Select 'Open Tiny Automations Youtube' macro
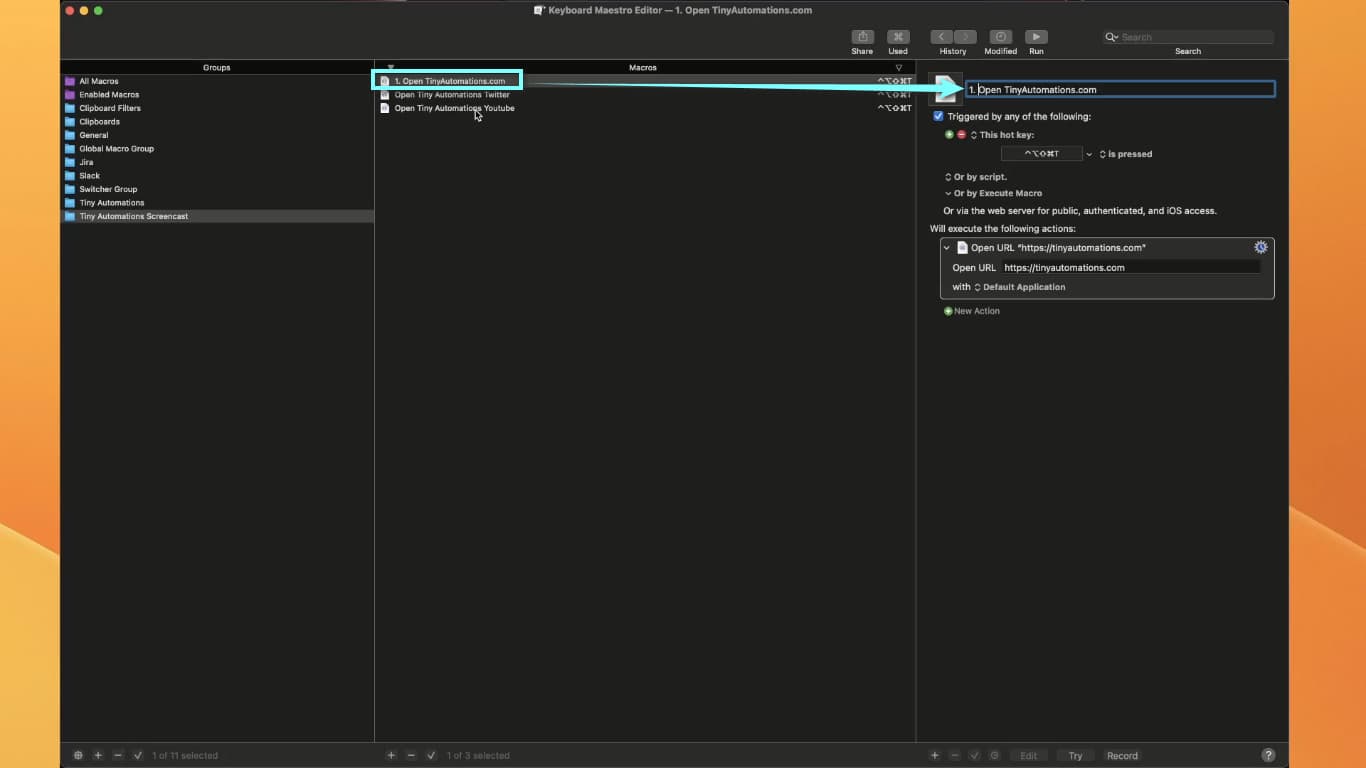 tap(645, 108)
